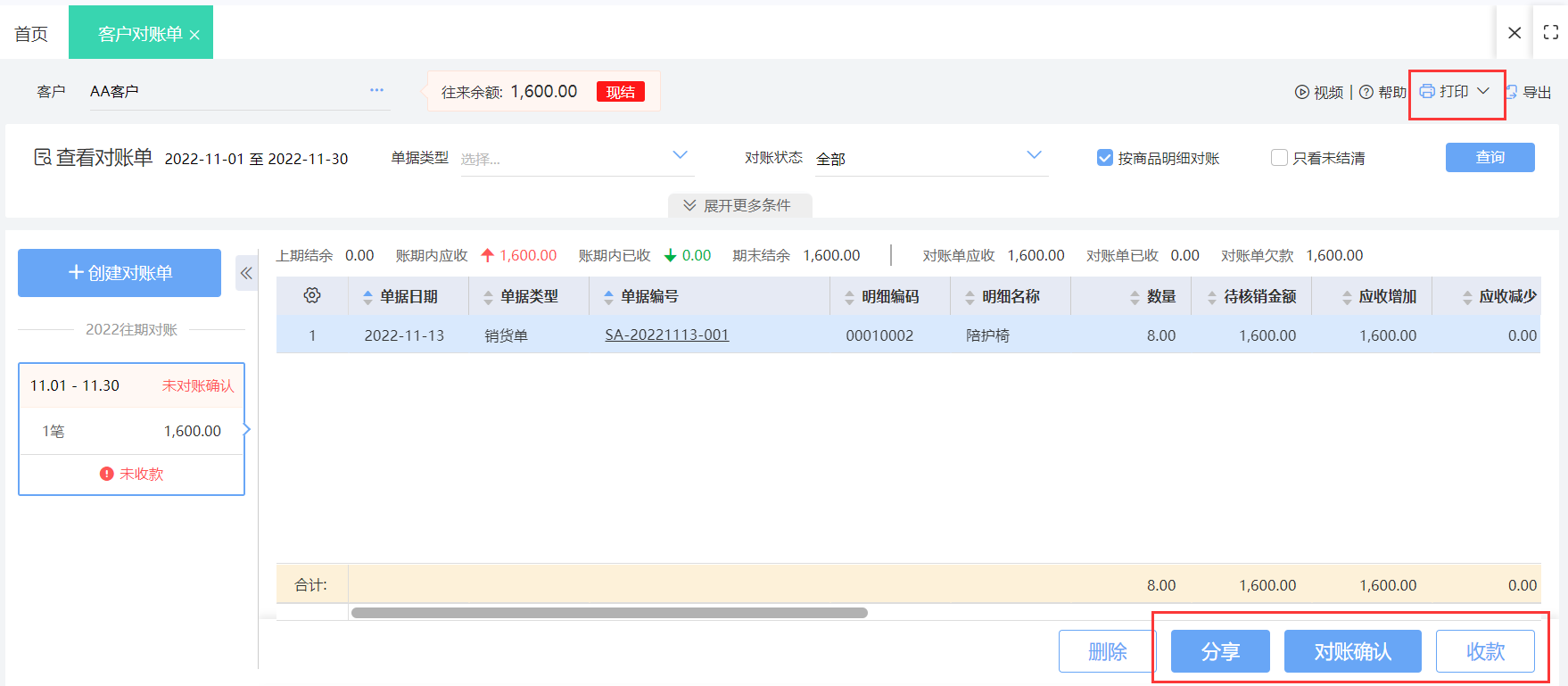Sort by 单据日期 column header arrows
Viewport: 1568px width, 686px height.
tap(367, 297)
